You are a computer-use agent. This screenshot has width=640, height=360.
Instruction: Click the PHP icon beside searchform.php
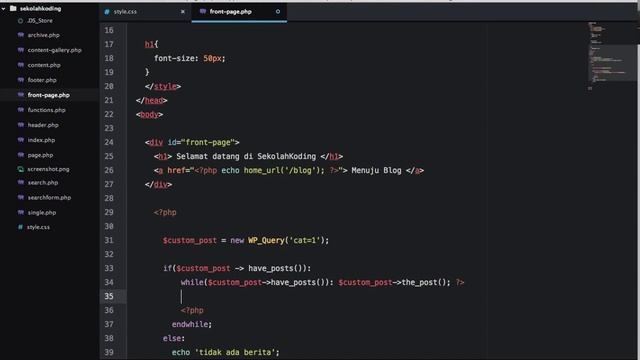coord(21,198)
